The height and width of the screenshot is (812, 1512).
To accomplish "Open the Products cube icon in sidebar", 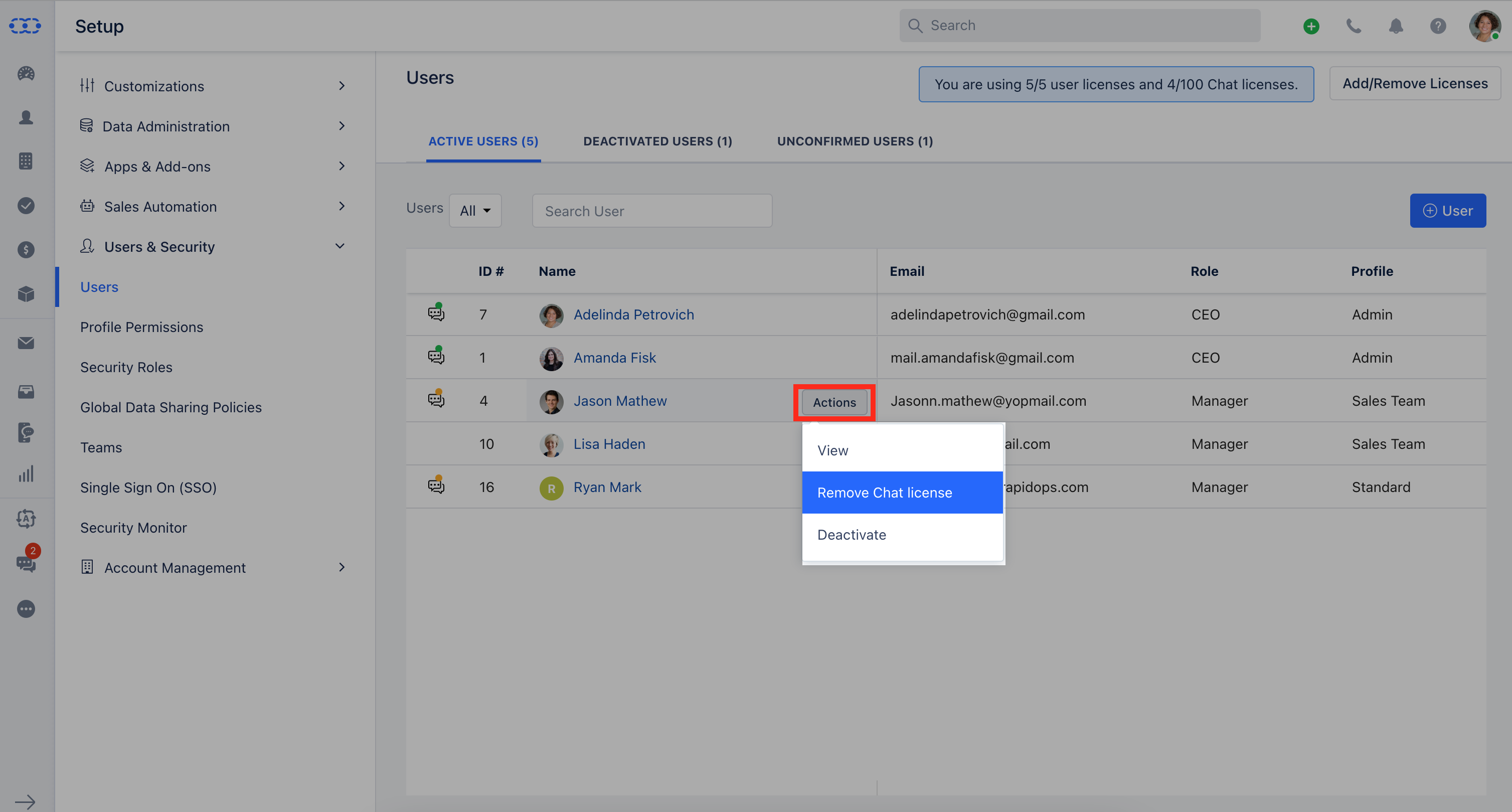I will point(26,293).
